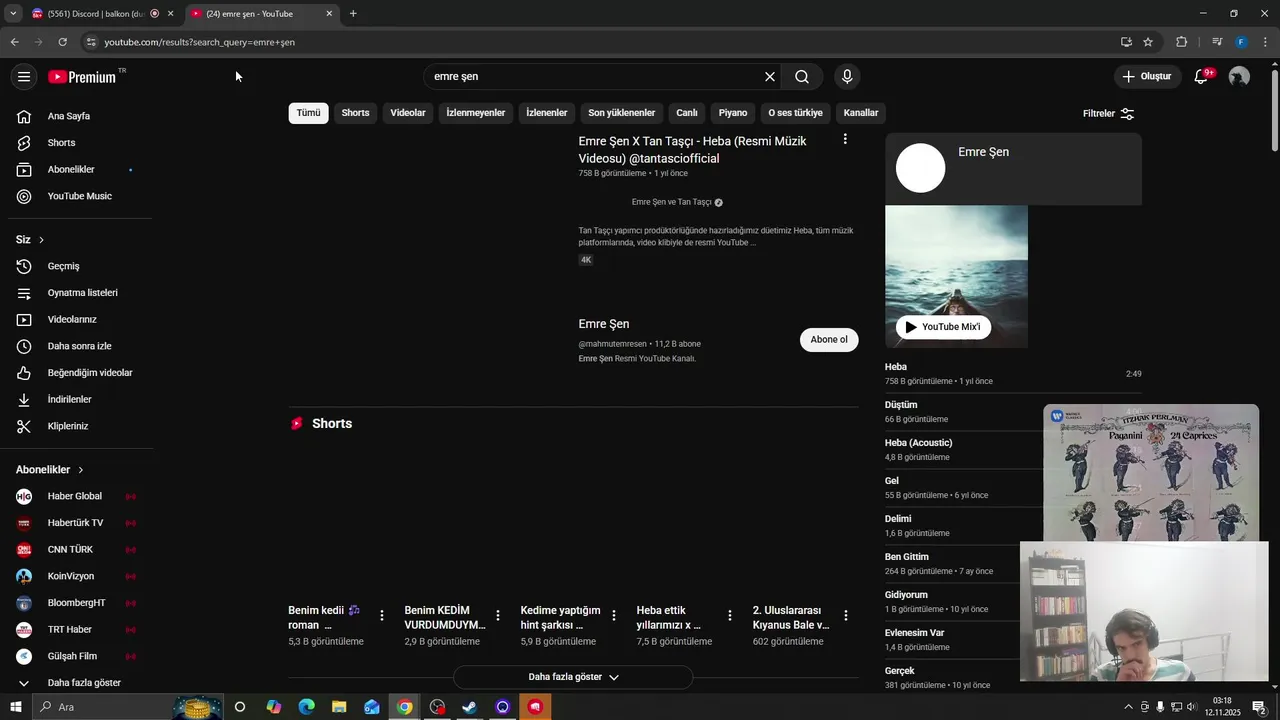The width and height of the screenshot is (1280, 720).
Task: Open options for 'Benim kedii roman' short
Action: coord(381,616)
